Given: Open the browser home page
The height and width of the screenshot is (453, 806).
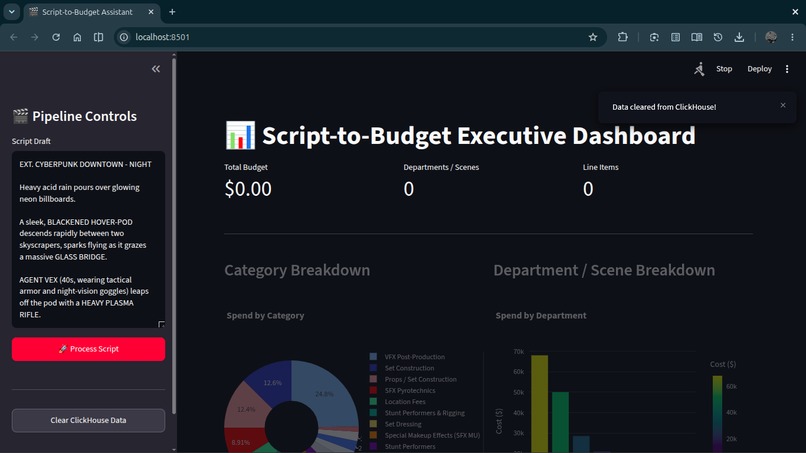Looking at the screenshot, I should click(77, 37).
